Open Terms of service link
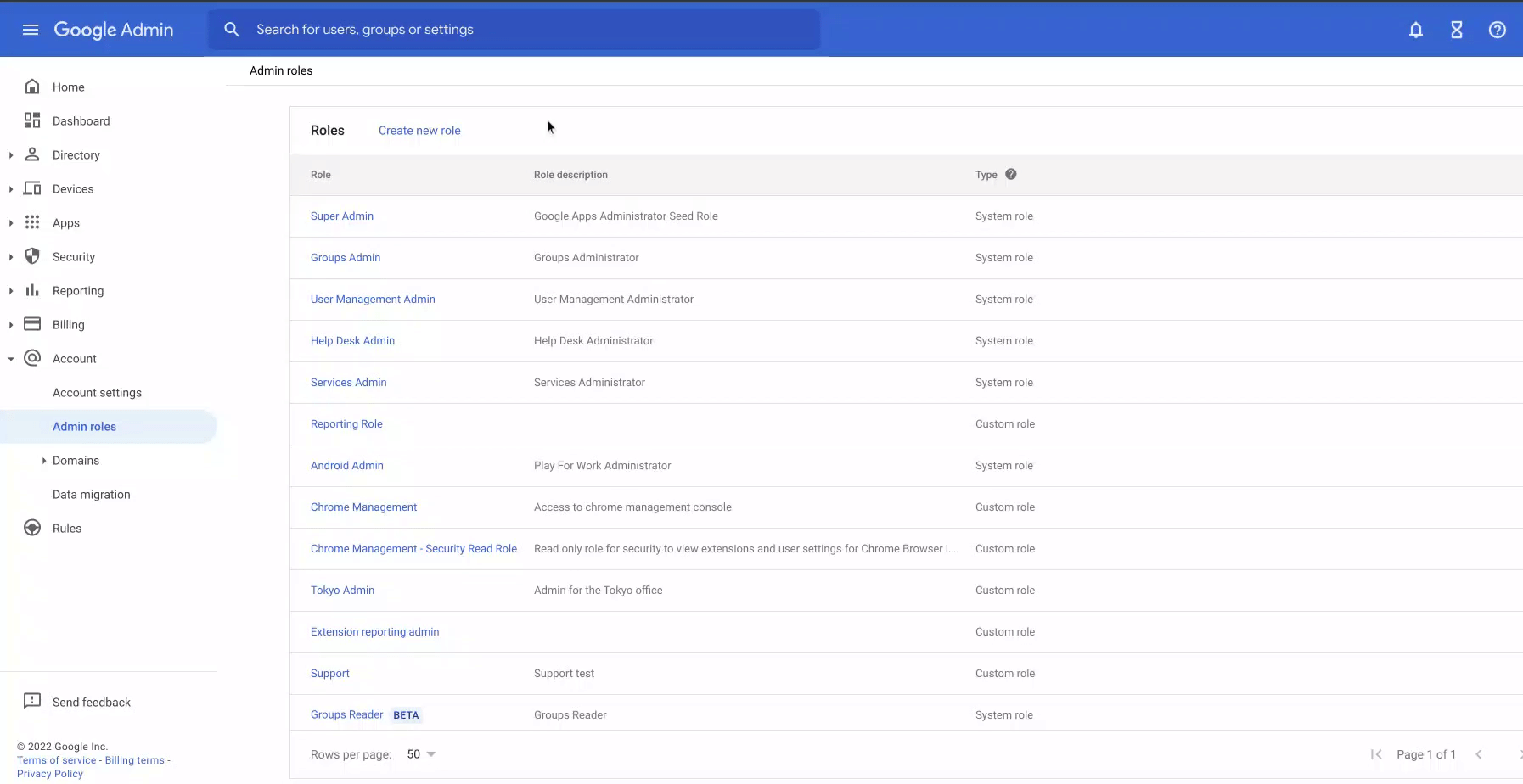The width and height of the screenshot is (1523, 784). coord(56,760)
